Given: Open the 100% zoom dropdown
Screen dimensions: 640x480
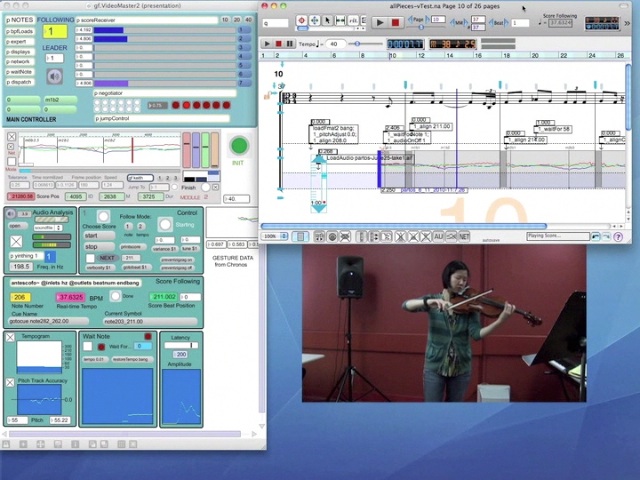Looking at the screenshot, I should (x=276, y=237).
